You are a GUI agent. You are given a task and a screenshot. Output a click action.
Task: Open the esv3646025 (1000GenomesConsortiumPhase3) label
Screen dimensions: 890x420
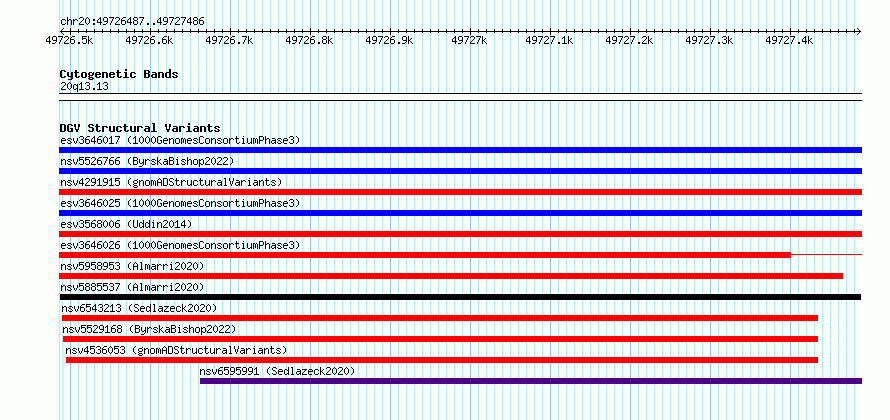pos(180,203)
